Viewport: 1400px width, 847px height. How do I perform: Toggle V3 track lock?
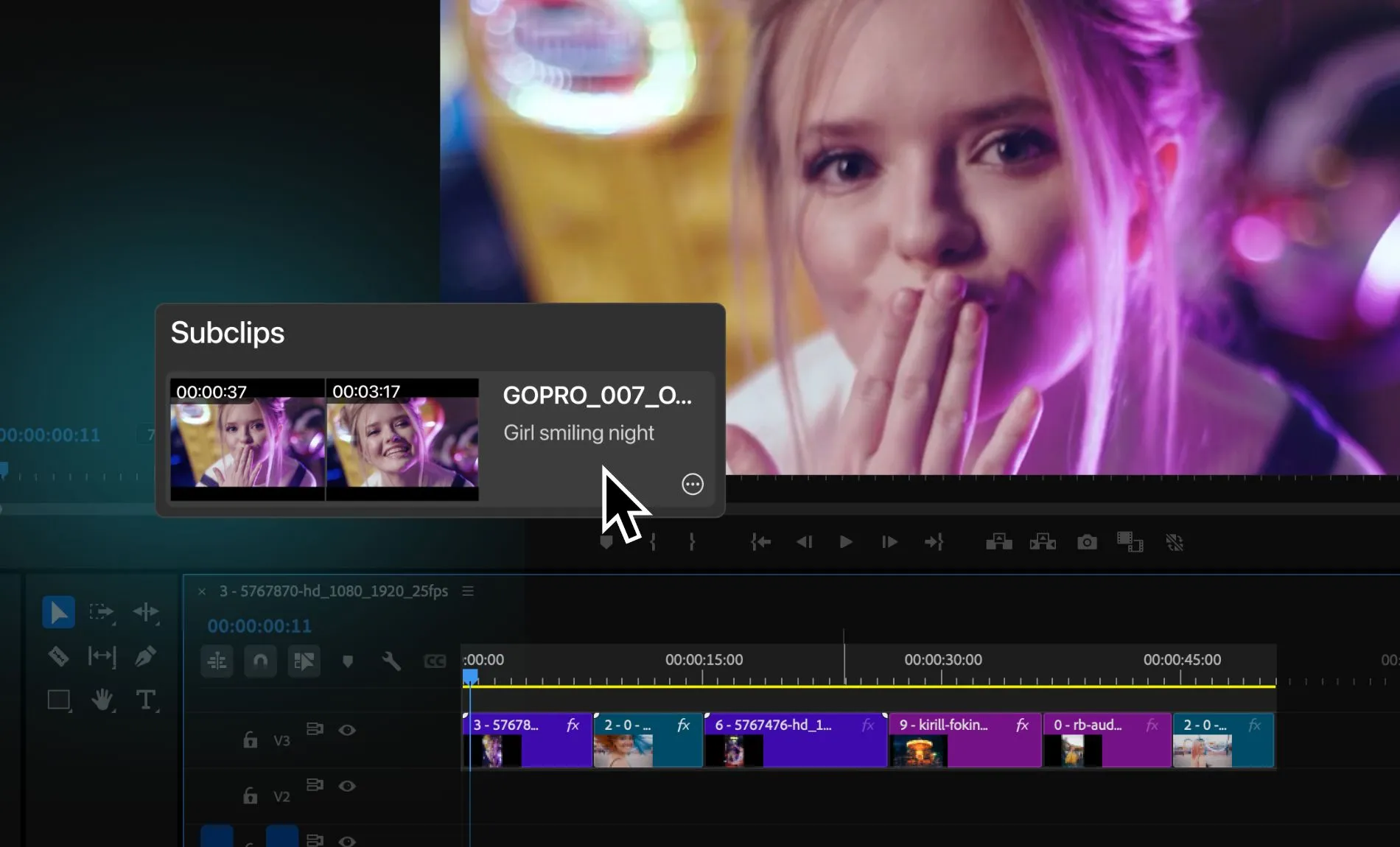[x=251, y=739]
